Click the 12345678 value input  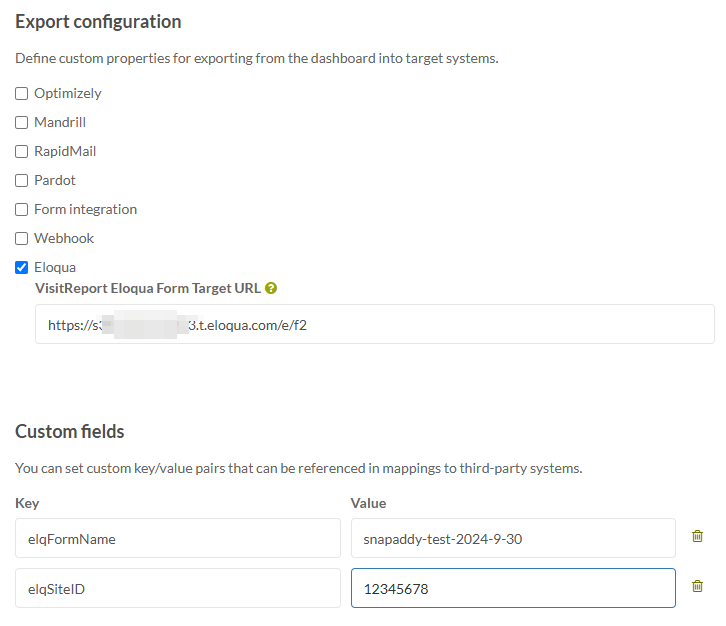coord(513,588)
